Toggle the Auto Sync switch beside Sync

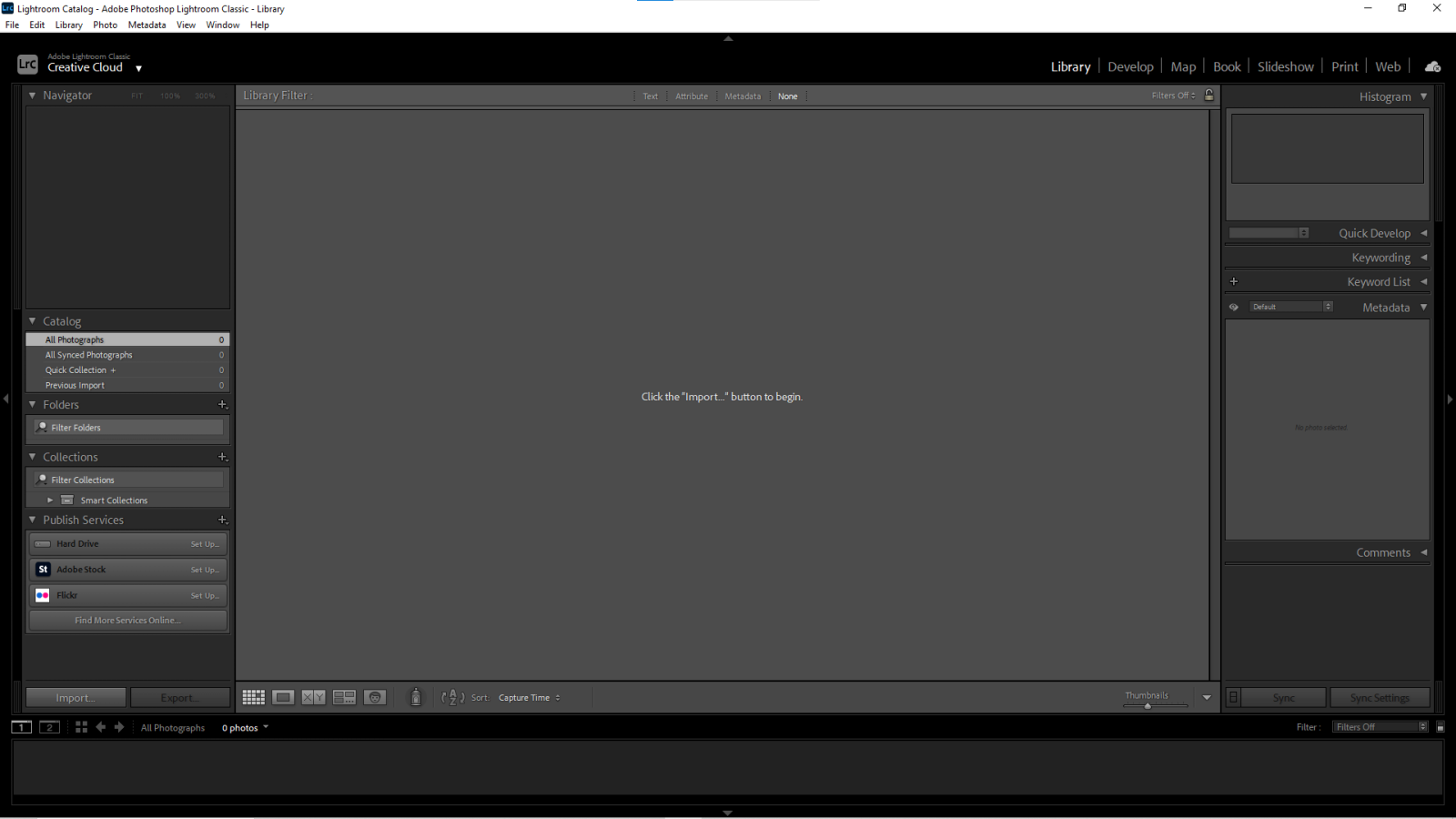click(x=1233, y=697)
